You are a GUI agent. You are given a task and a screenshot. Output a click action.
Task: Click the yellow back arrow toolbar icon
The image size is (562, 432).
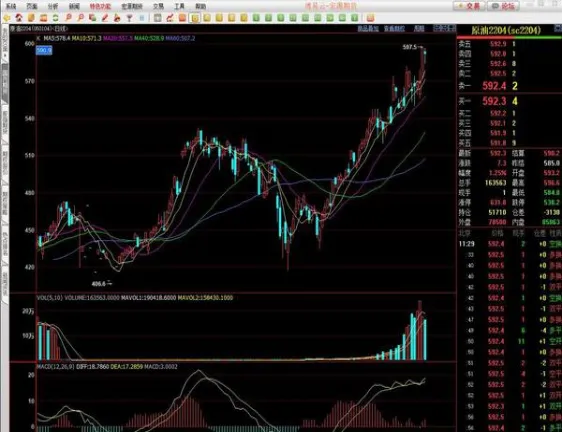pos(7,18)
